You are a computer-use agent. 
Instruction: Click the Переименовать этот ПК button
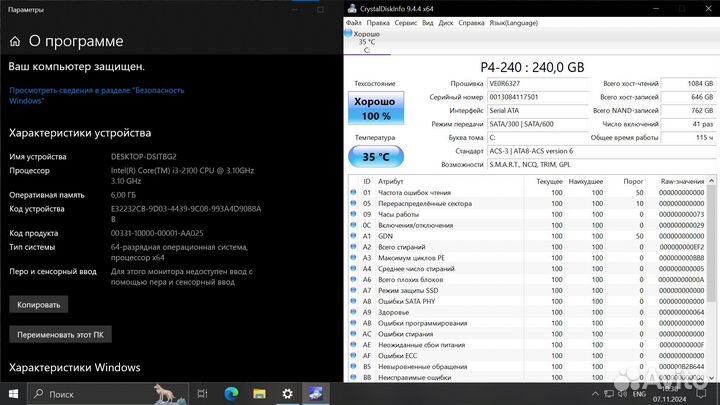60,335
